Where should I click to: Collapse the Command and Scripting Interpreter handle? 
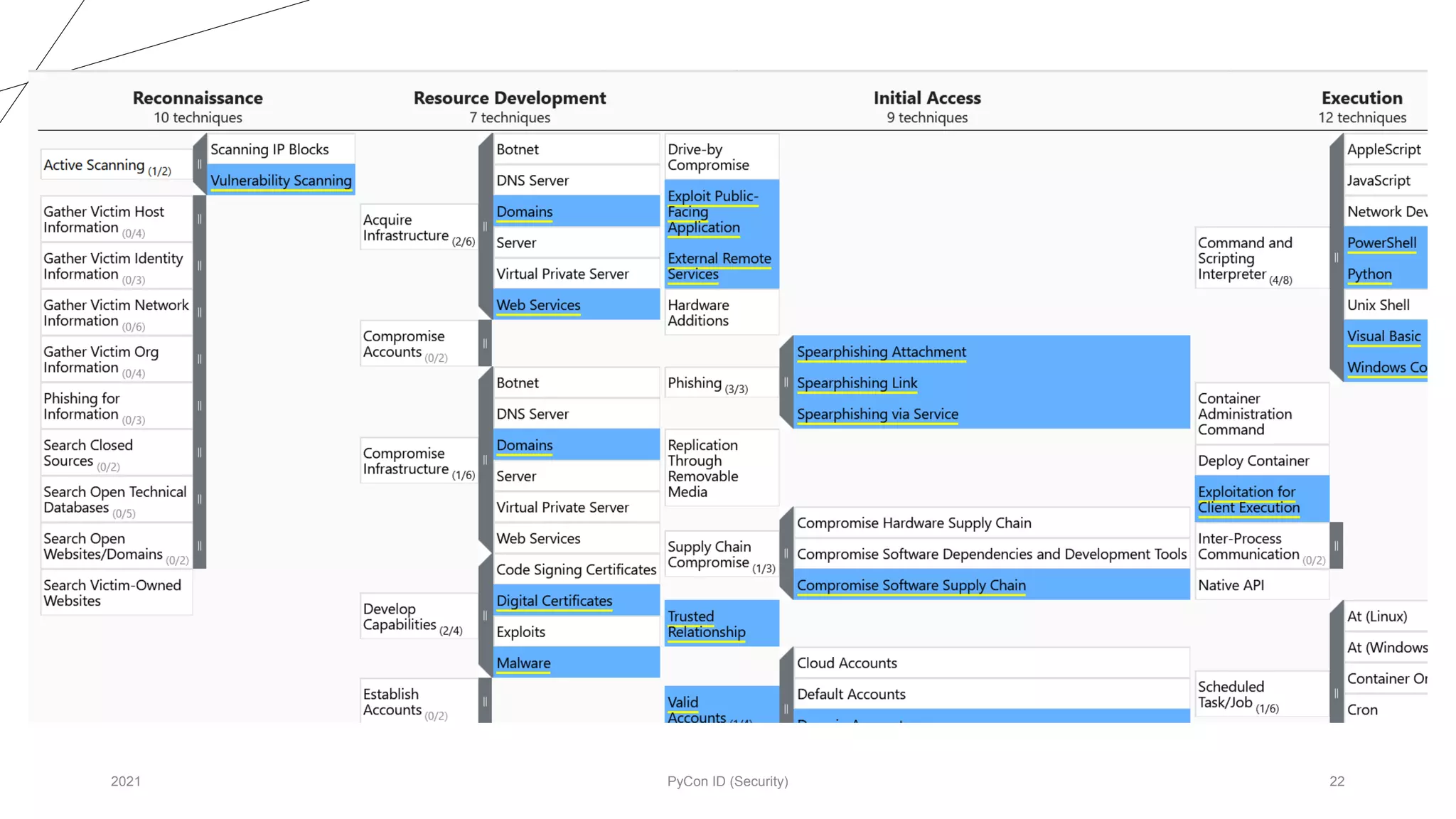(1336, 257)
